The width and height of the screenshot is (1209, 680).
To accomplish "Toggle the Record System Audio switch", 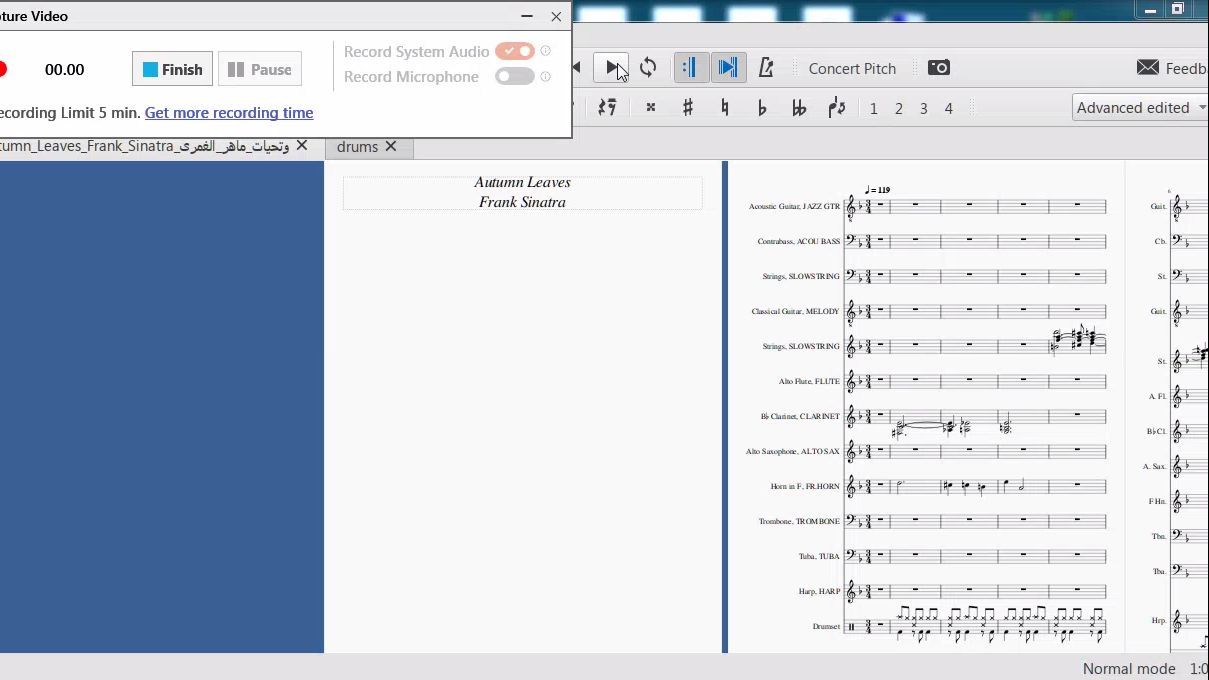I will (515, 51).
